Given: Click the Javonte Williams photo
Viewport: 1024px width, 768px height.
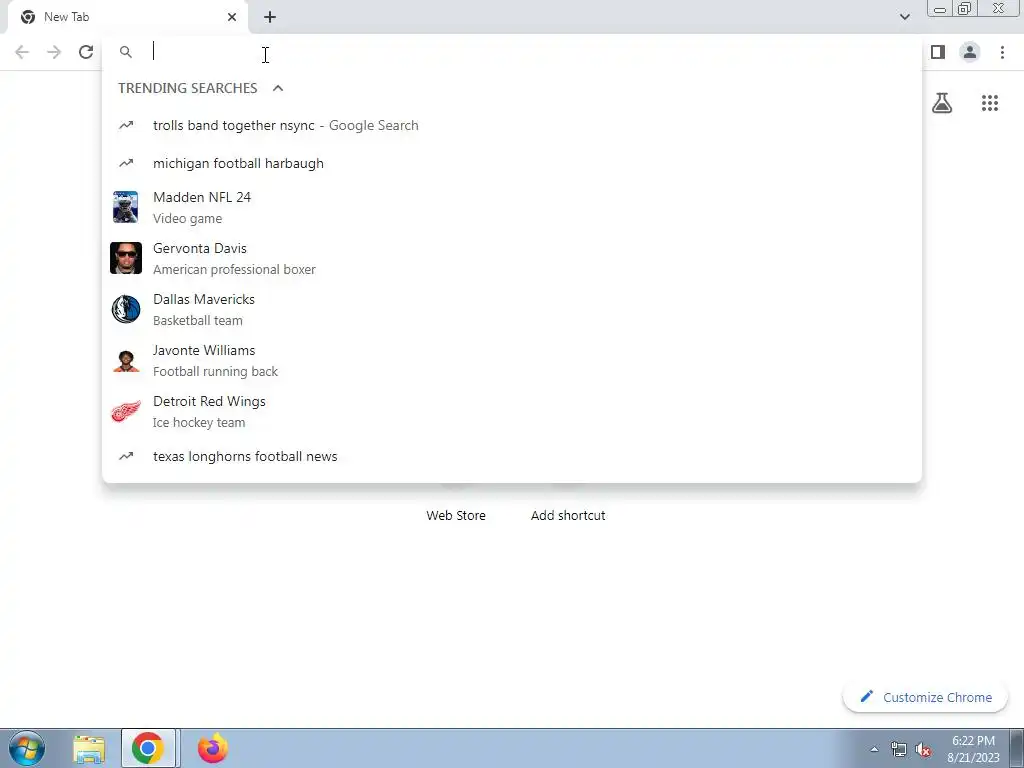Looking at the screenshot, I should pyautogui.click(x=125, y=360).
